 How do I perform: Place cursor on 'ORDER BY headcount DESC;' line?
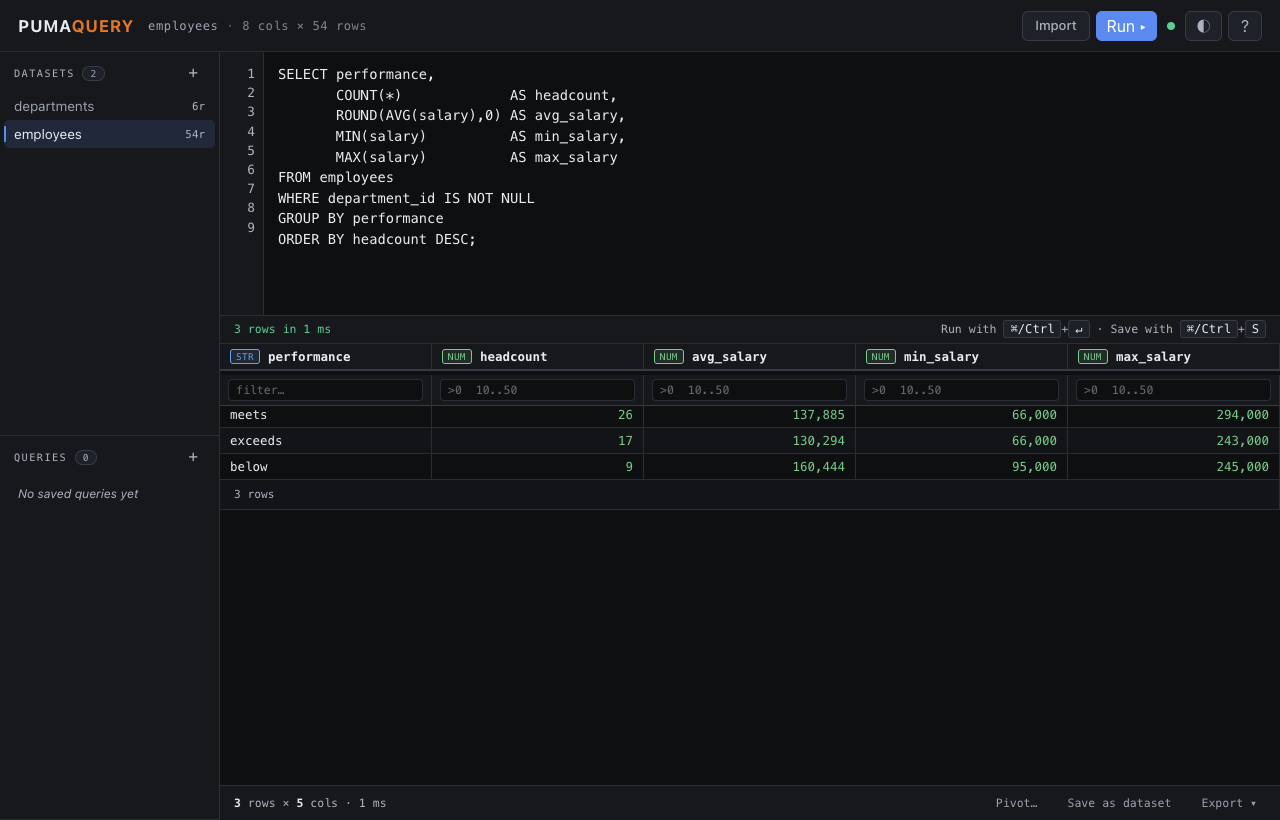(377, 239)
